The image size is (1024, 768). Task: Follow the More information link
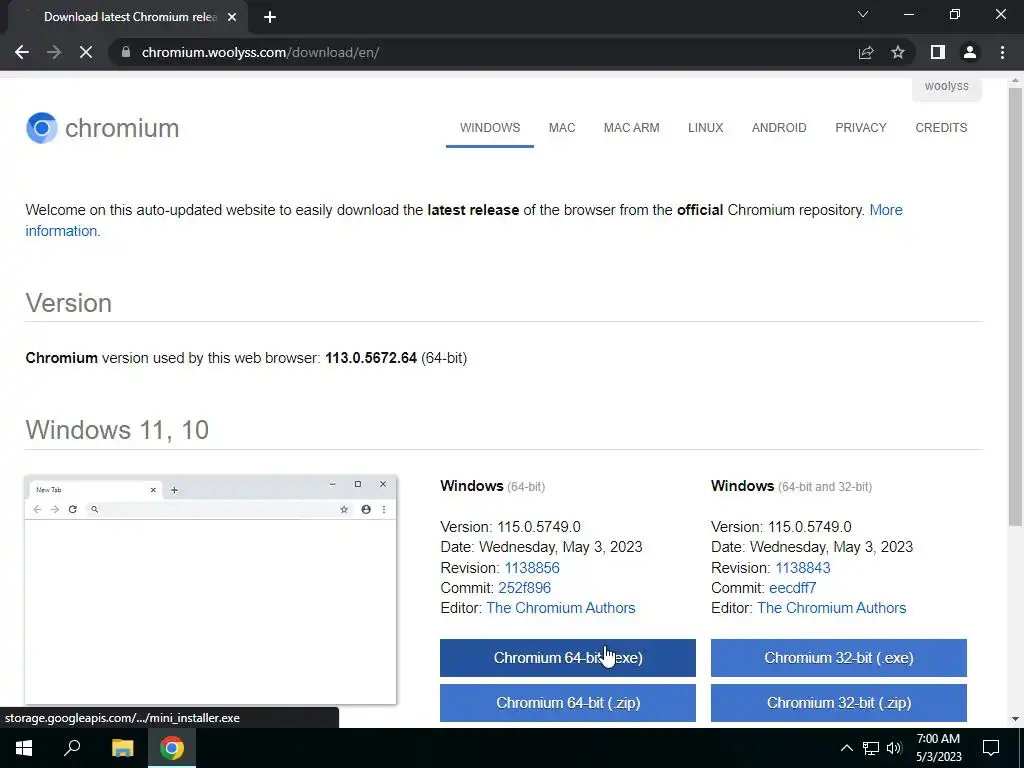coord(886,210)
